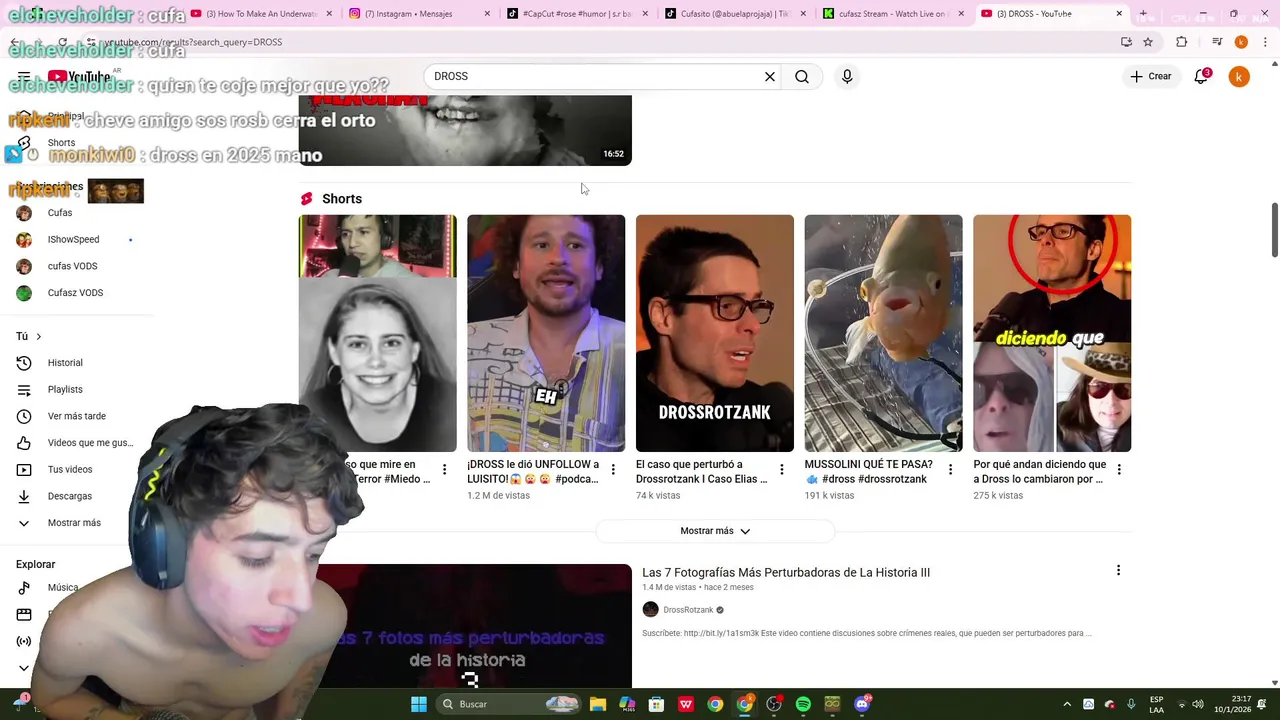1280x720 pixels.
Task: Open options for MUSSOLINI short
Action: tap(950, 469)
